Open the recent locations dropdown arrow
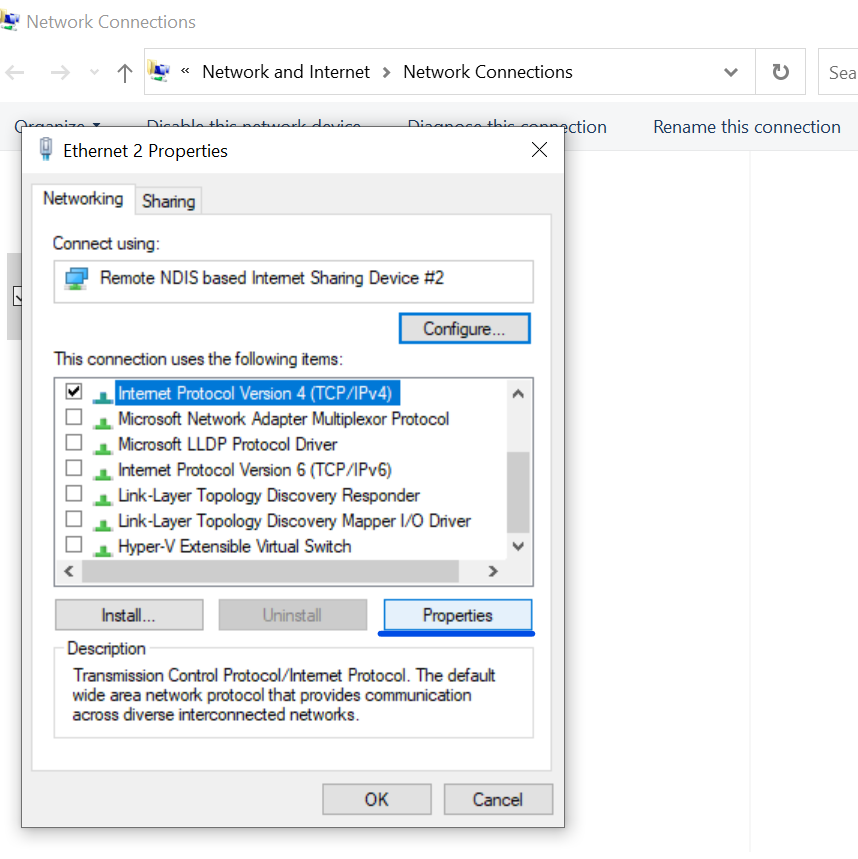The height and width of the screenshot is (859, 858). click(94, 72)
